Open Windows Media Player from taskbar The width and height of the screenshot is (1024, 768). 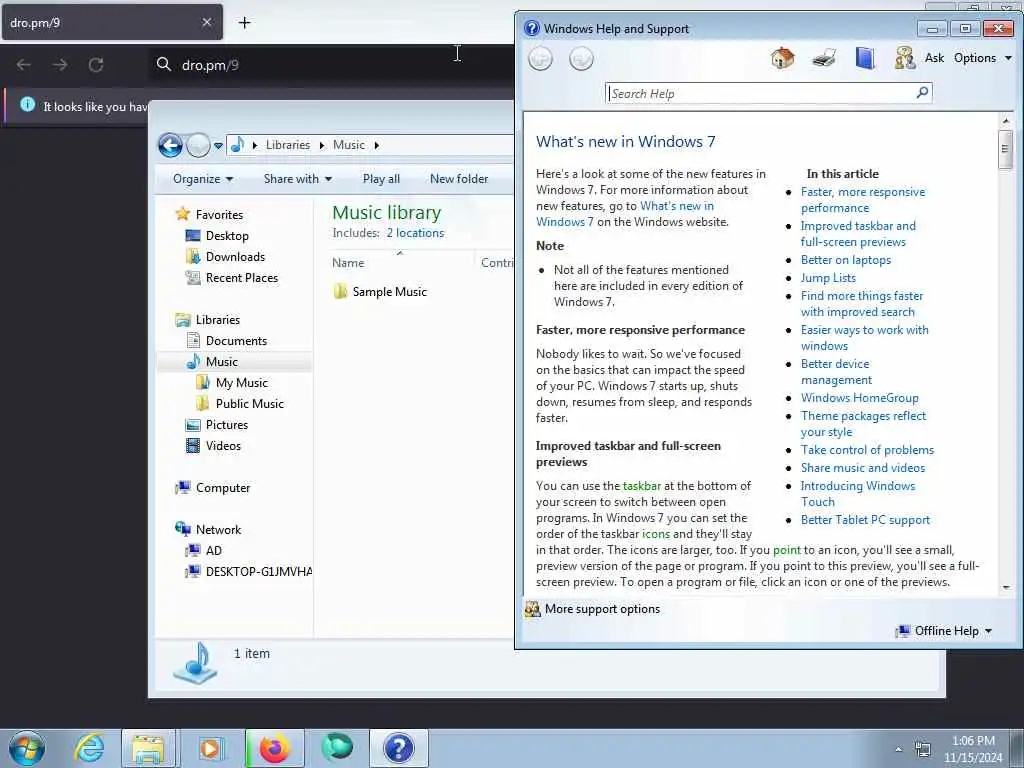210,748
